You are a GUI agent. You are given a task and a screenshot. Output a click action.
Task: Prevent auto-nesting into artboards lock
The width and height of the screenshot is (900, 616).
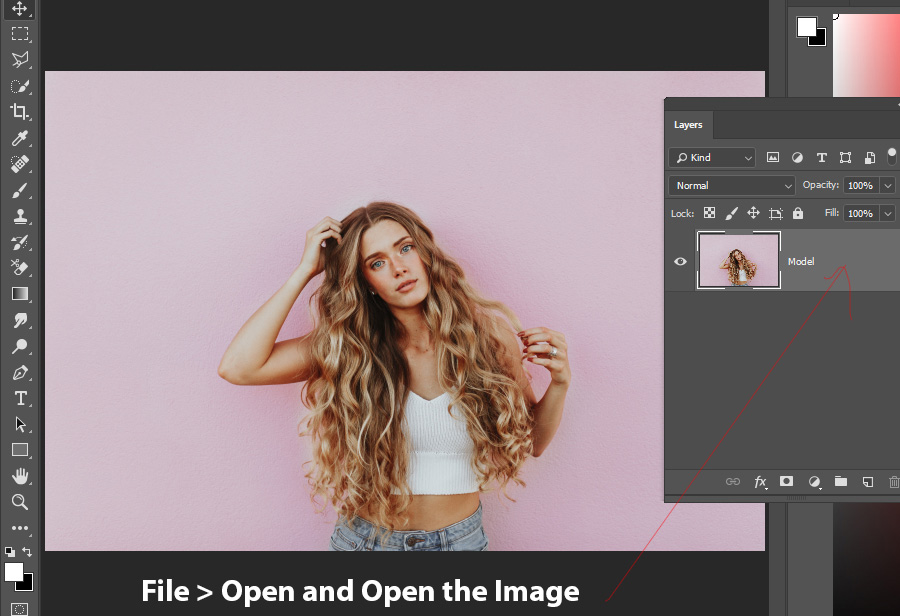(x=775, y=214)
